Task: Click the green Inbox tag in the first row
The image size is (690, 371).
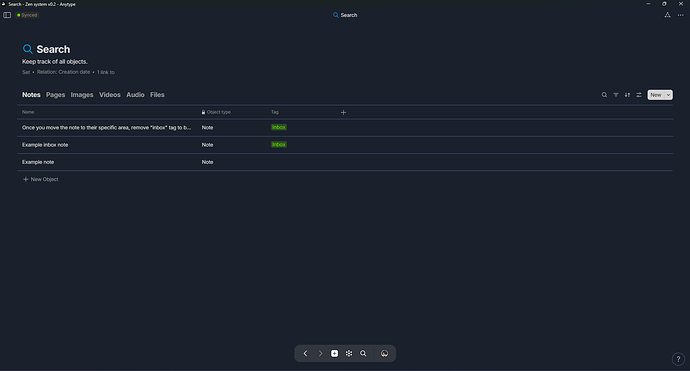Action: [x=279, y=127]
